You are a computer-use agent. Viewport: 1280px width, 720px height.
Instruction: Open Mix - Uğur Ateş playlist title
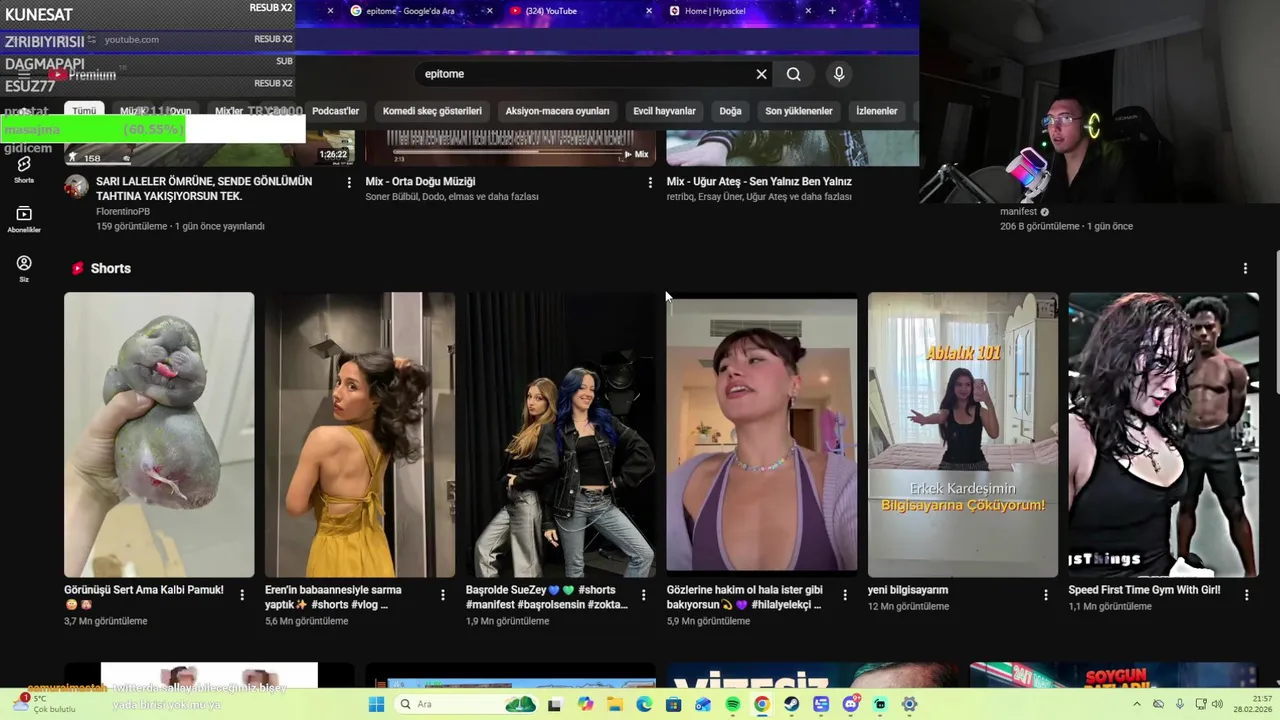click(x=759, y=182)
